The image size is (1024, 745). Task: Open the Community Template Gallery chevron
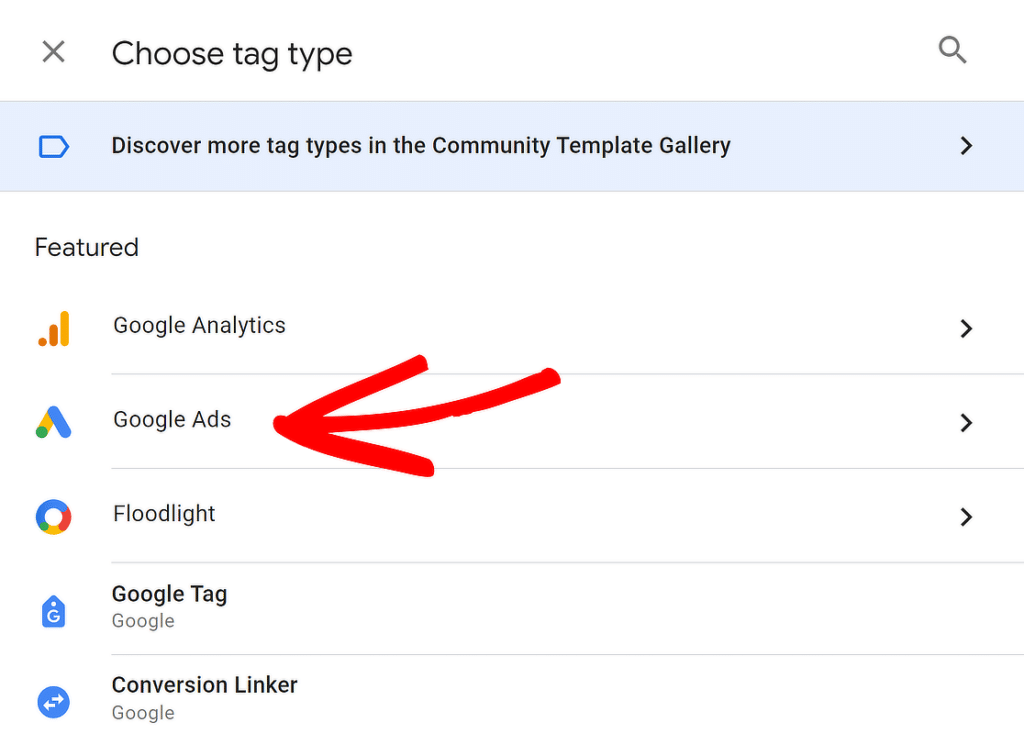(966, 146)
